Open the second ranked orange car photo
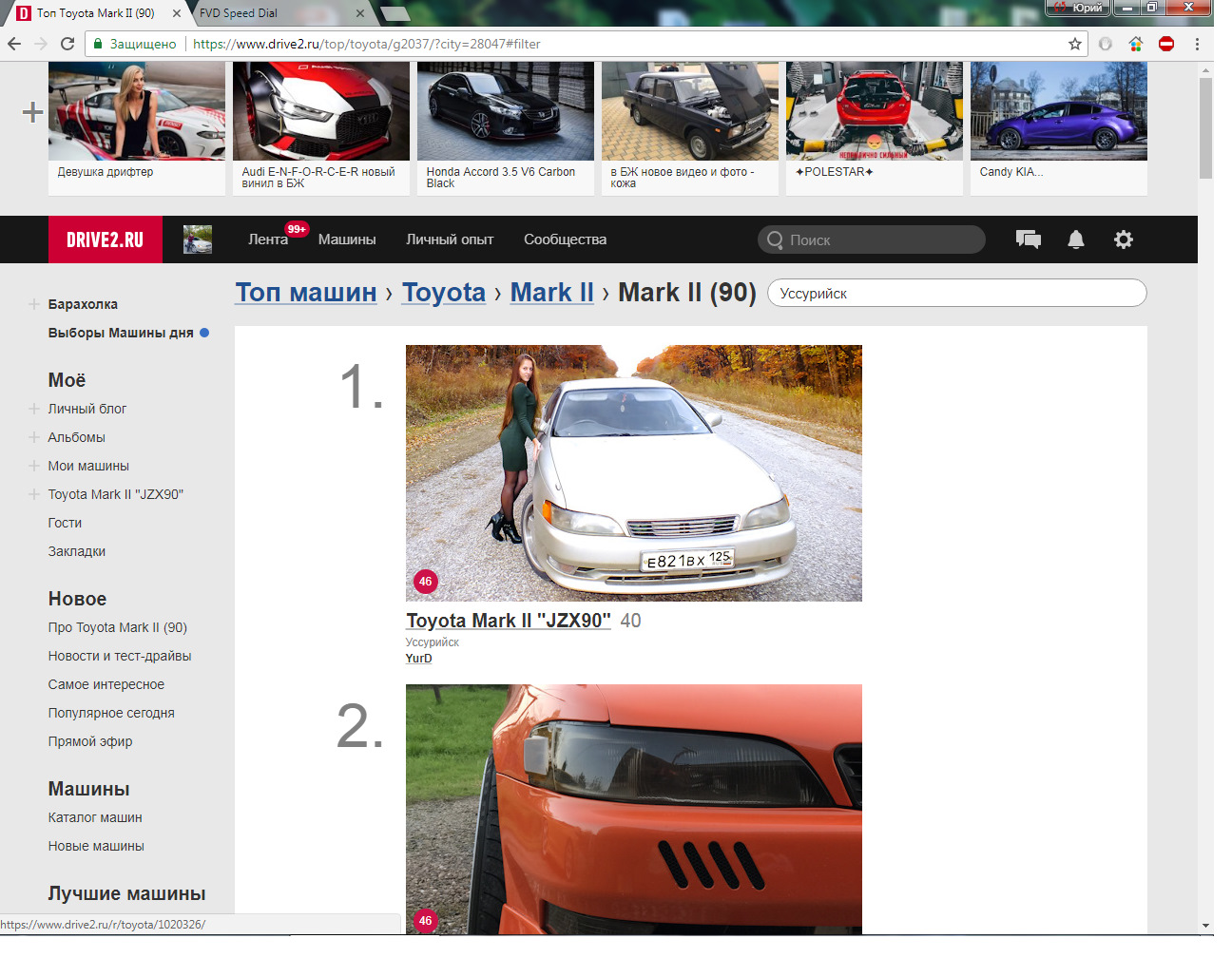This screenshot has width=1232, height=958. (x=634, y=809)
